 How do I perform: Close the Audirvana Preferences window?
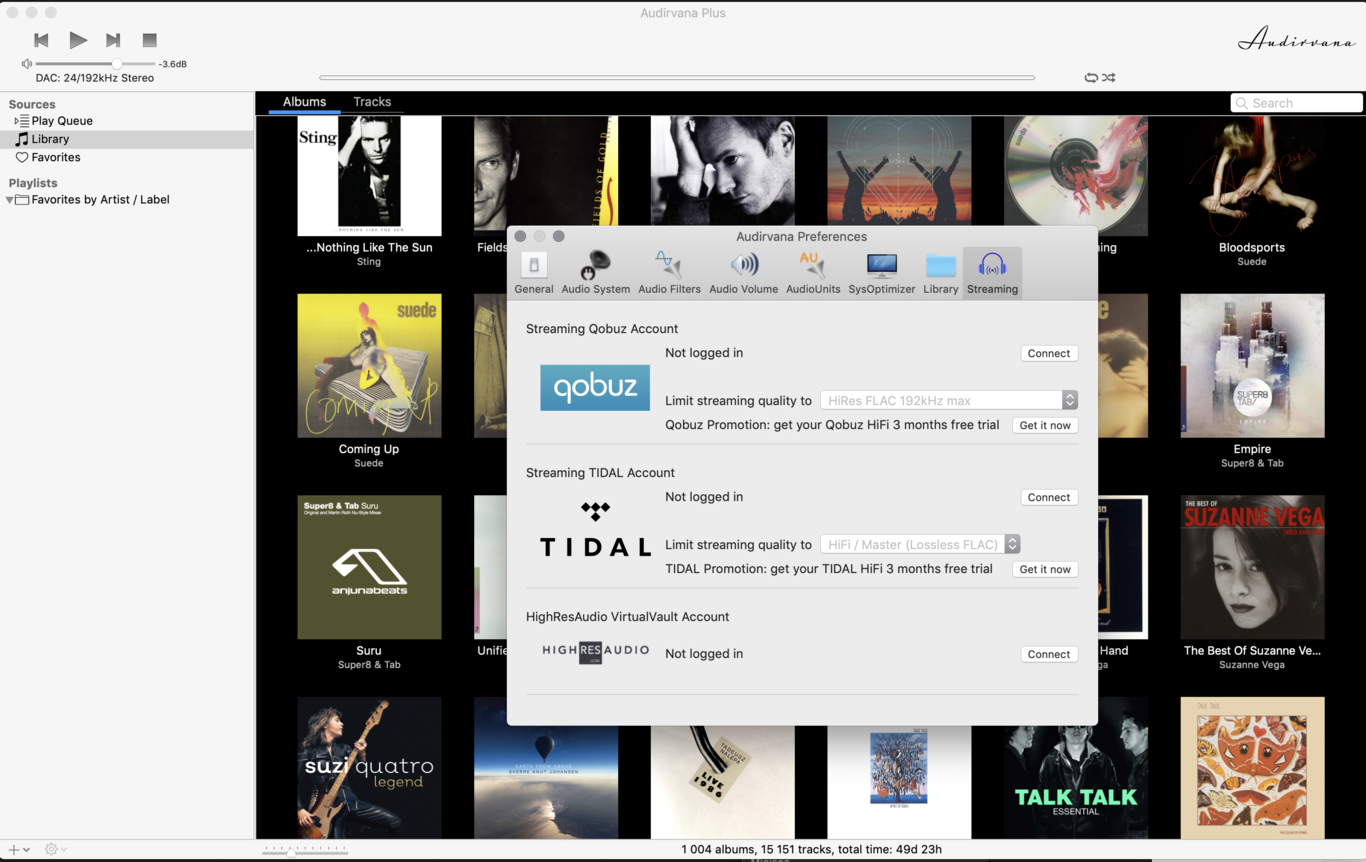pos(520,236)
